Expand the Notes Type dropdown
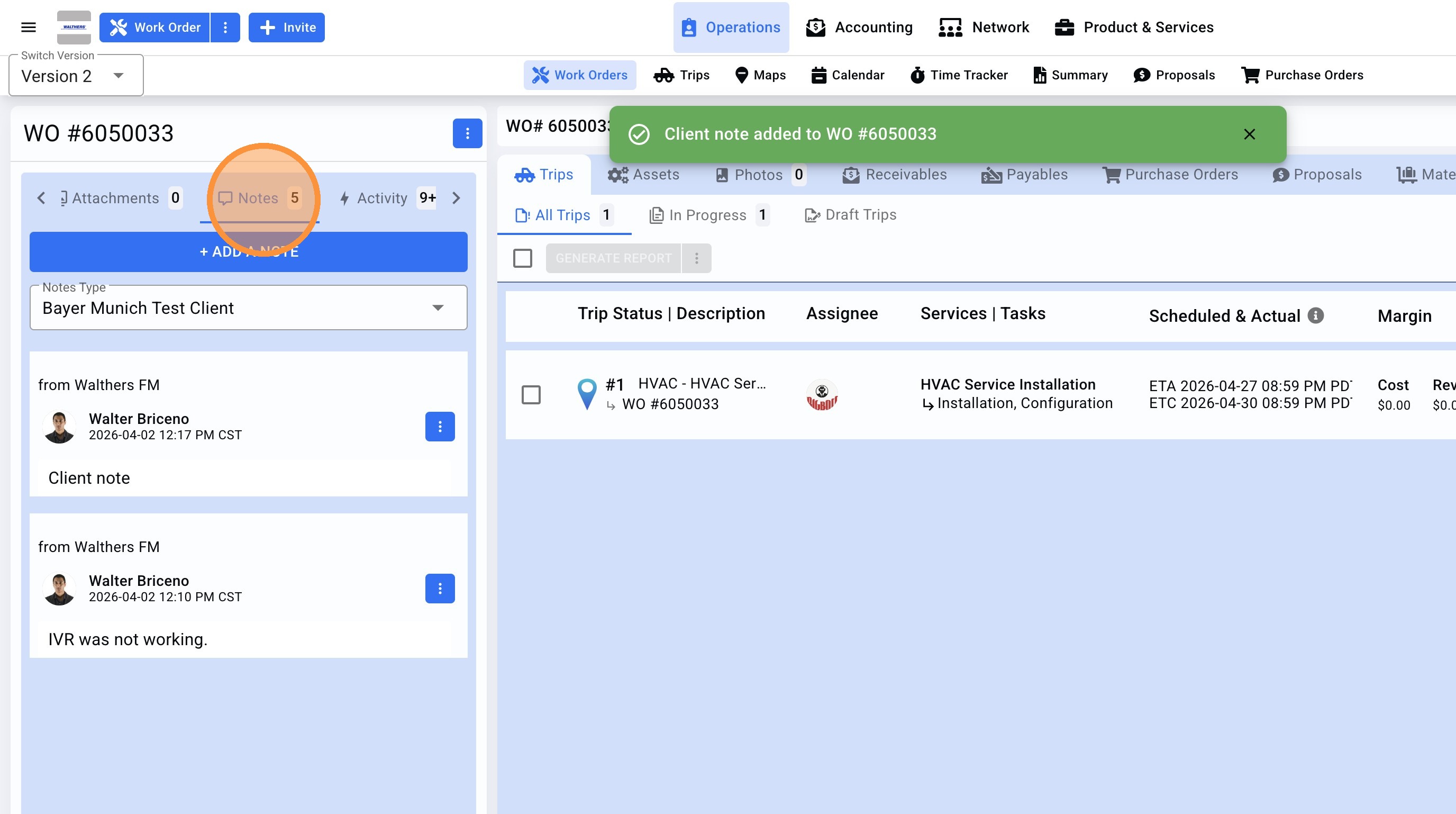 coord(438,308)
